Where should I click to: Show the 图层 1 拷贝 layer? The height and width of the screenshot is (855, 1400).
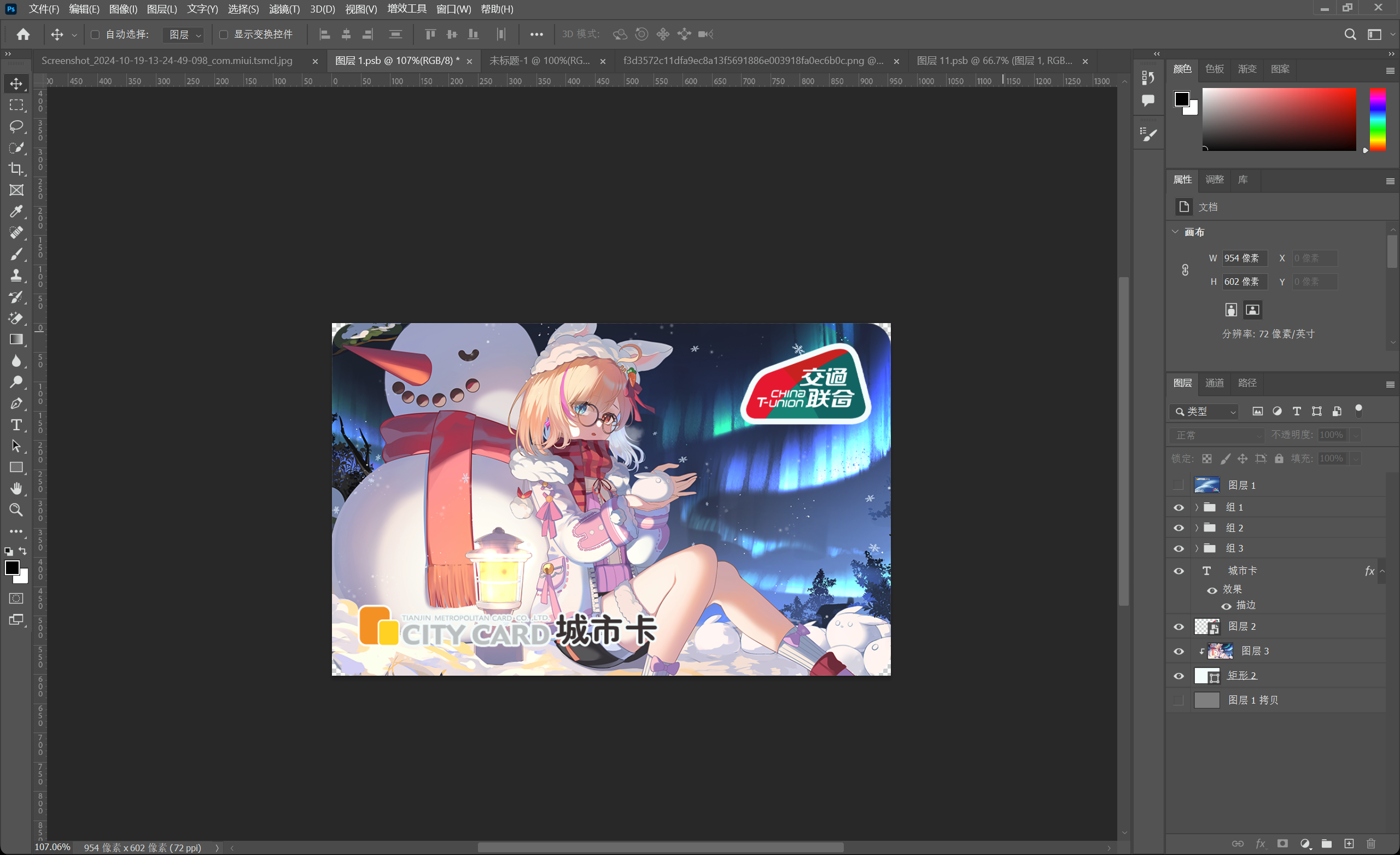click(x=1179, y=700)
